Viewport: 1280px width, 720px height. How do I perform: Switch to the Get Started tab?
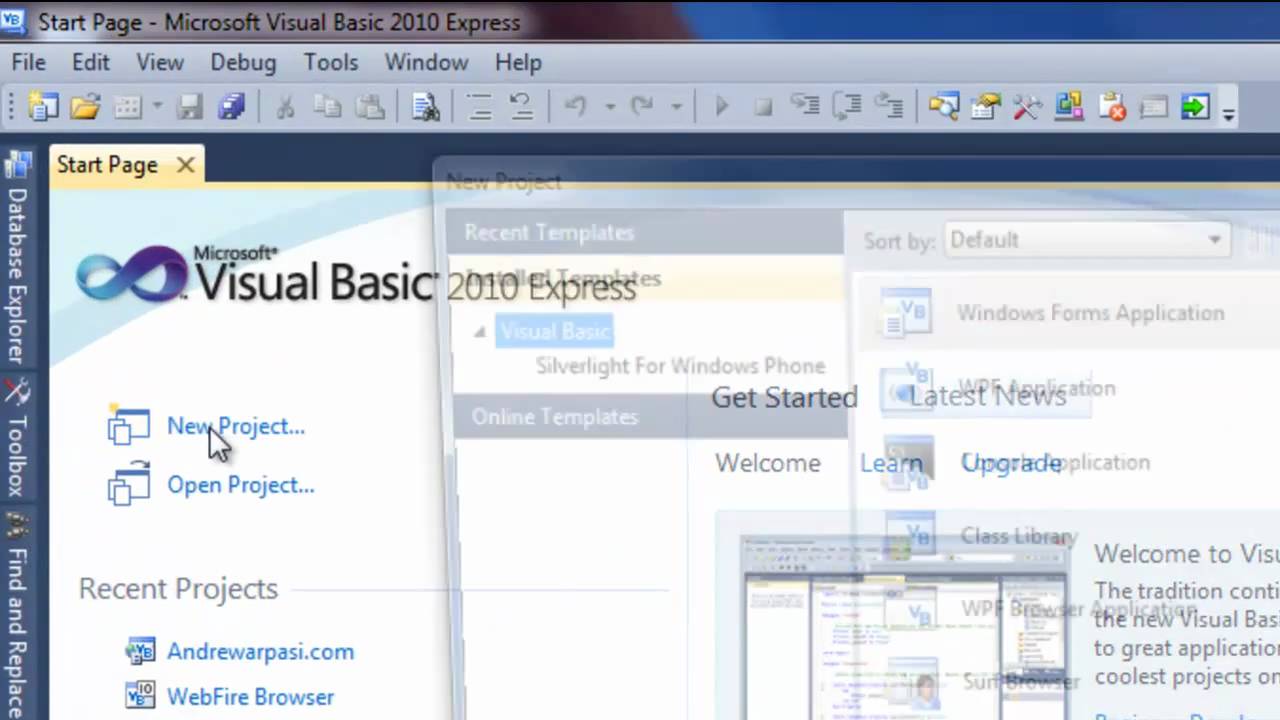(784, 397)
